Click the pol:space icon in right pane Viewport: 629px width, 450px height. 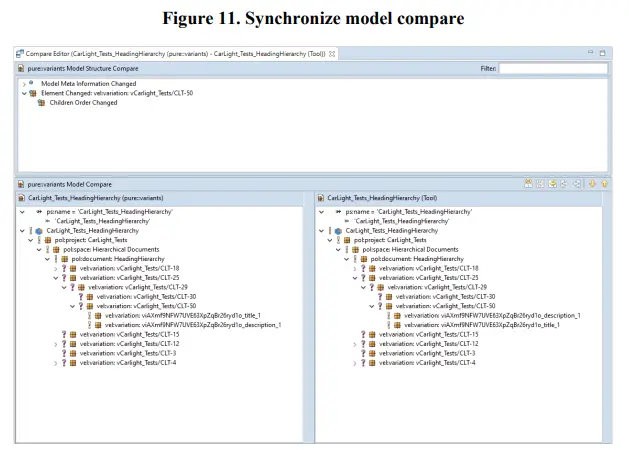pyautogui.click(x=355, y=249)
